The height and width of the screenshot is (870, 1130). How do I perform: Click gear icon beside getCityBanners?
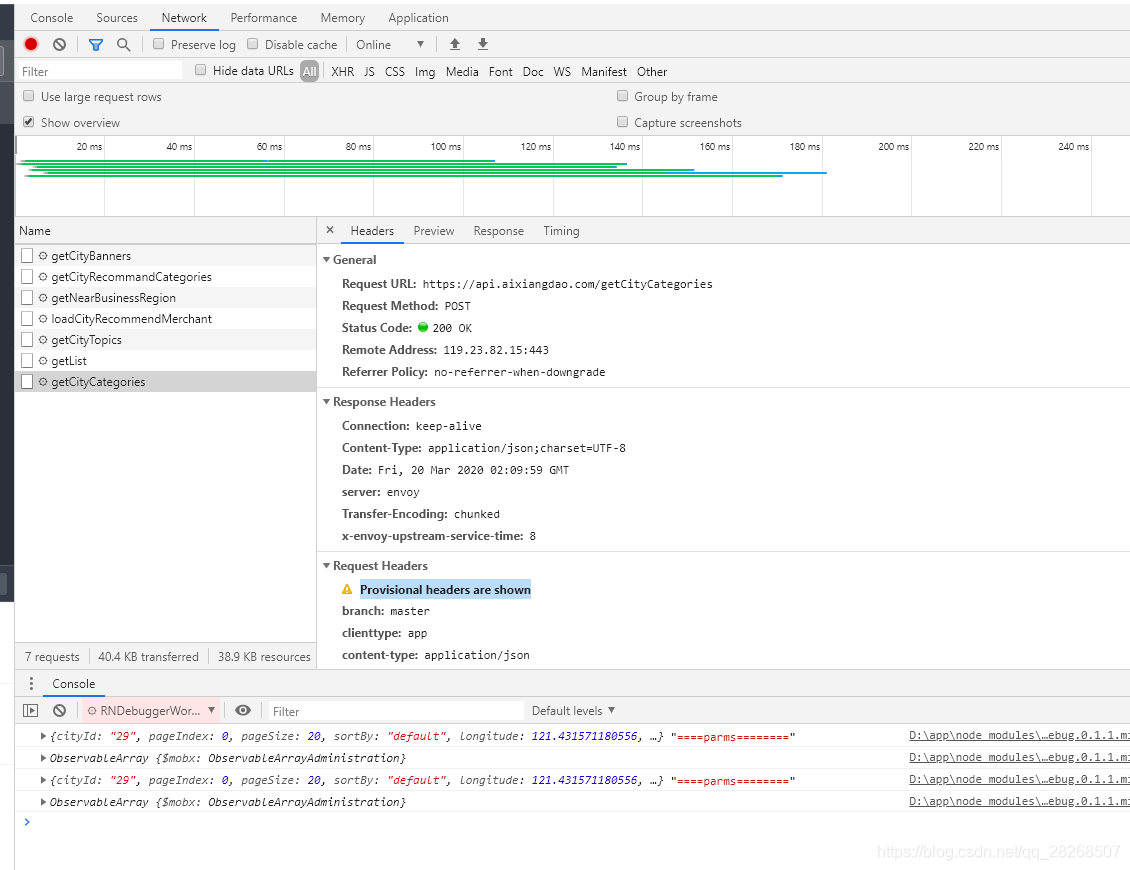pos(43,256)
